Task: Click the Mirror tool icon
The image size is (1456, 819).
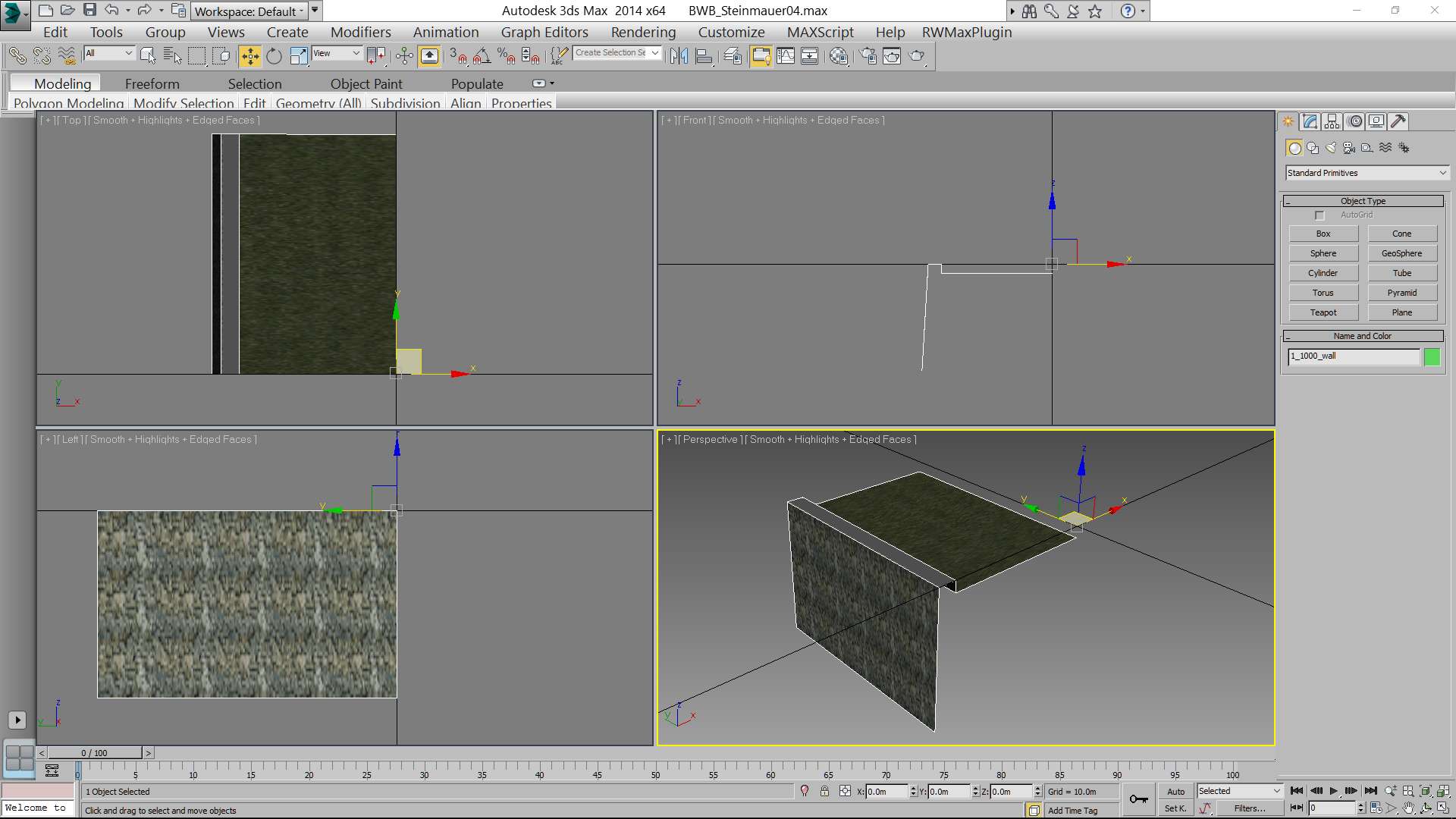Action: click(679, 56)
